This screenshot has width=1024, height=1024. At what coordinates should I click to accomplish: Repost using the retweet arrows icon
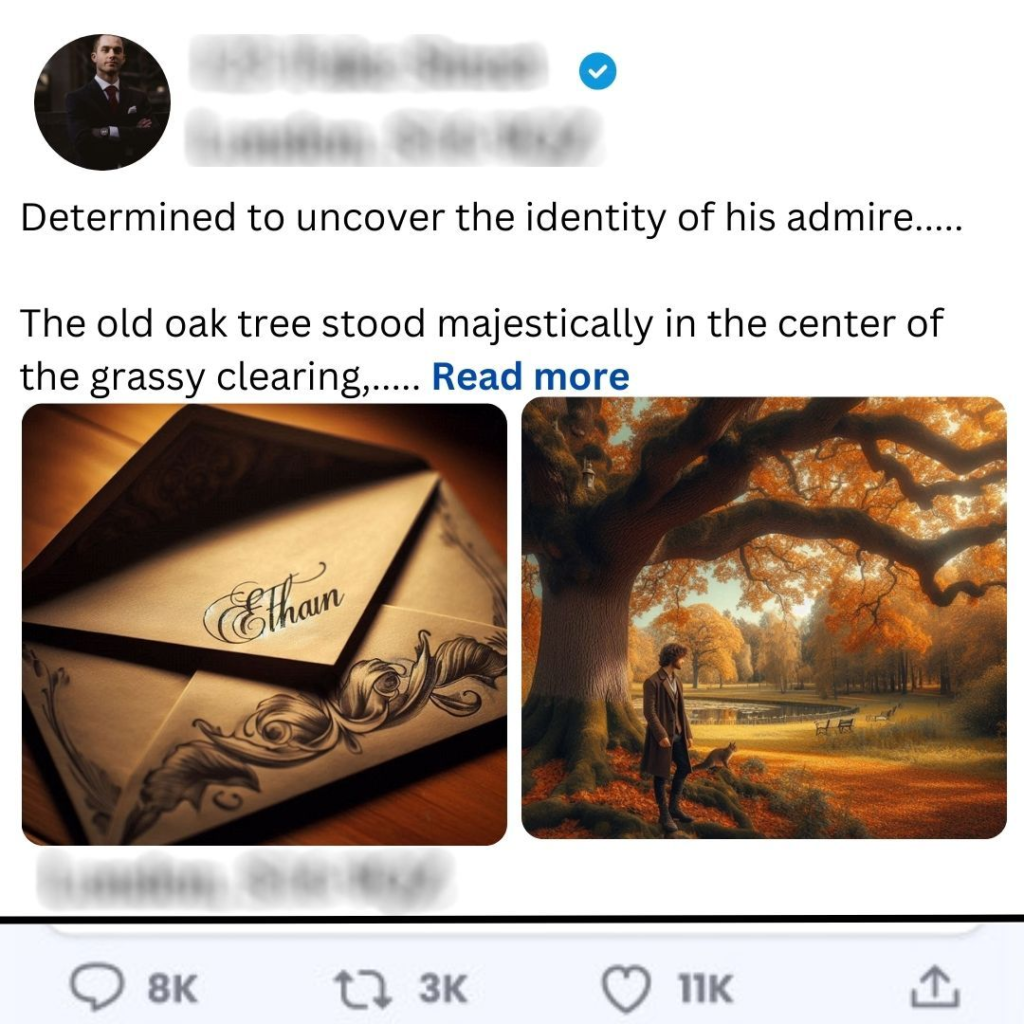pos(362,988)
